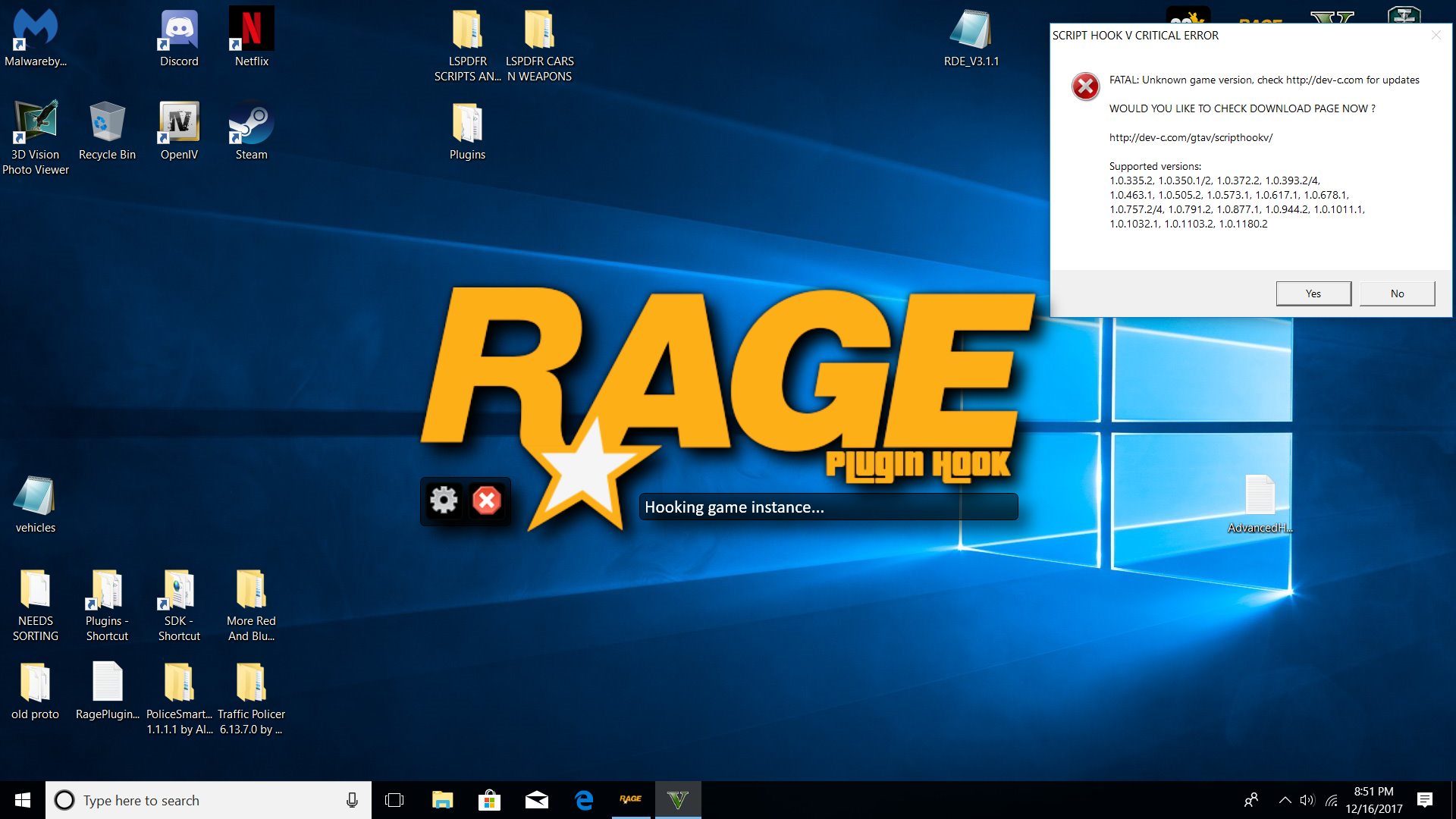Open volume control in system tray
The height and width of the screenshot is (819, 1456).
tap(1307, 799)
